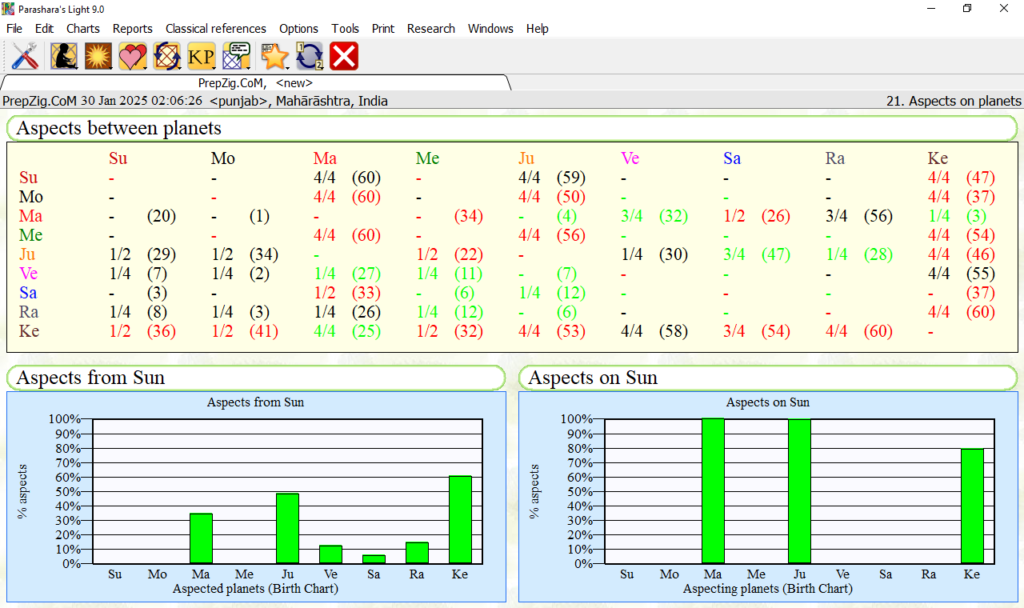Open the Options menu
Viewport: 1024px width, 608px height.
[298, 29]
